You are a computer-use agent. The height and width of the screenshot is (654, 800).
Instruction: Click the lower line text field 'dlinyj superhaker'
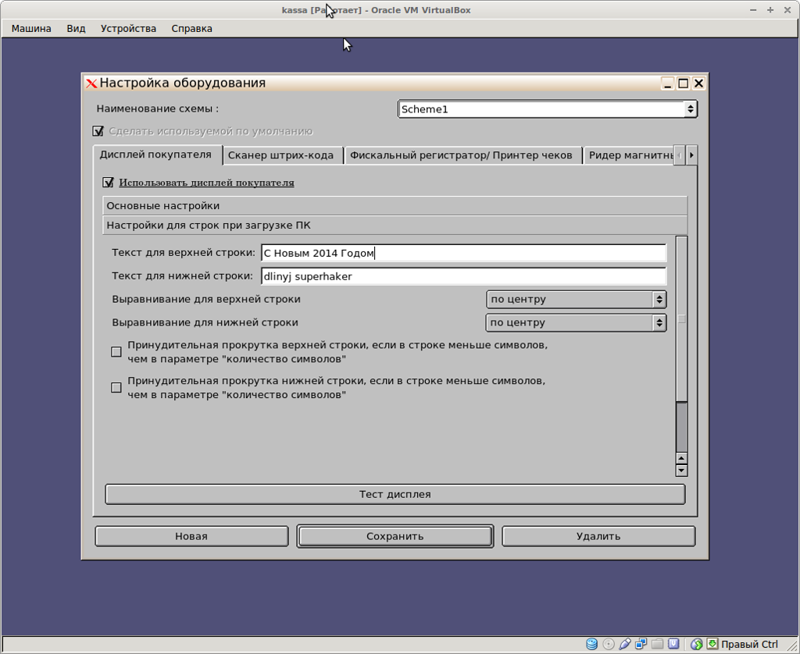tap(463, 276)
